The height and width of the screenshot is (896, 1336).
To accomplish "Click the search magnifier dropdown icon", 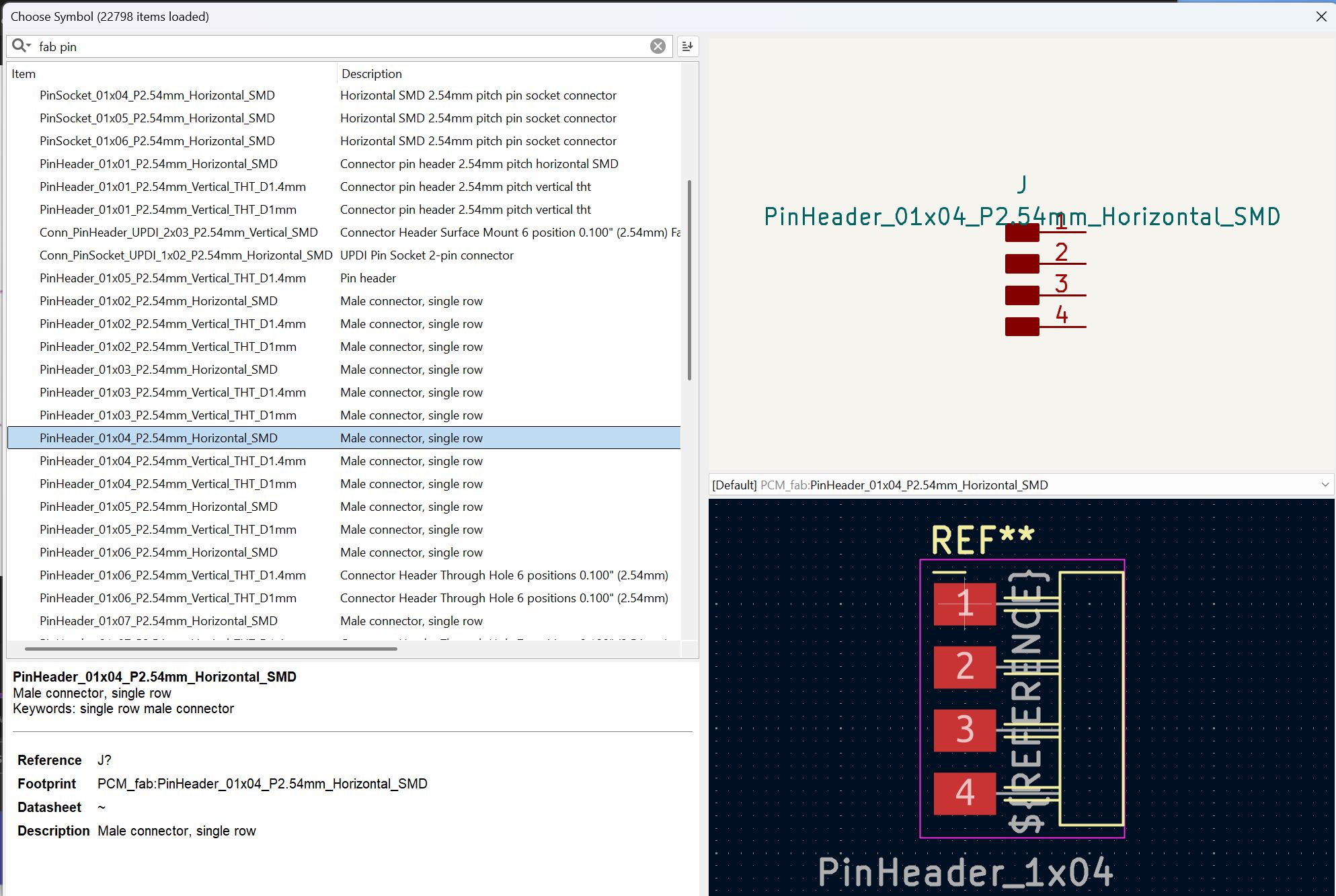I will pos(21,46).
